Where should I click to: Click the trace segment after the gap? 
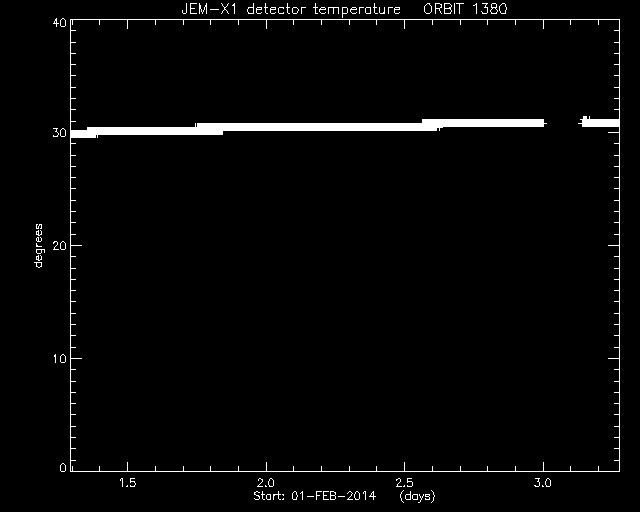coord(600,122)
